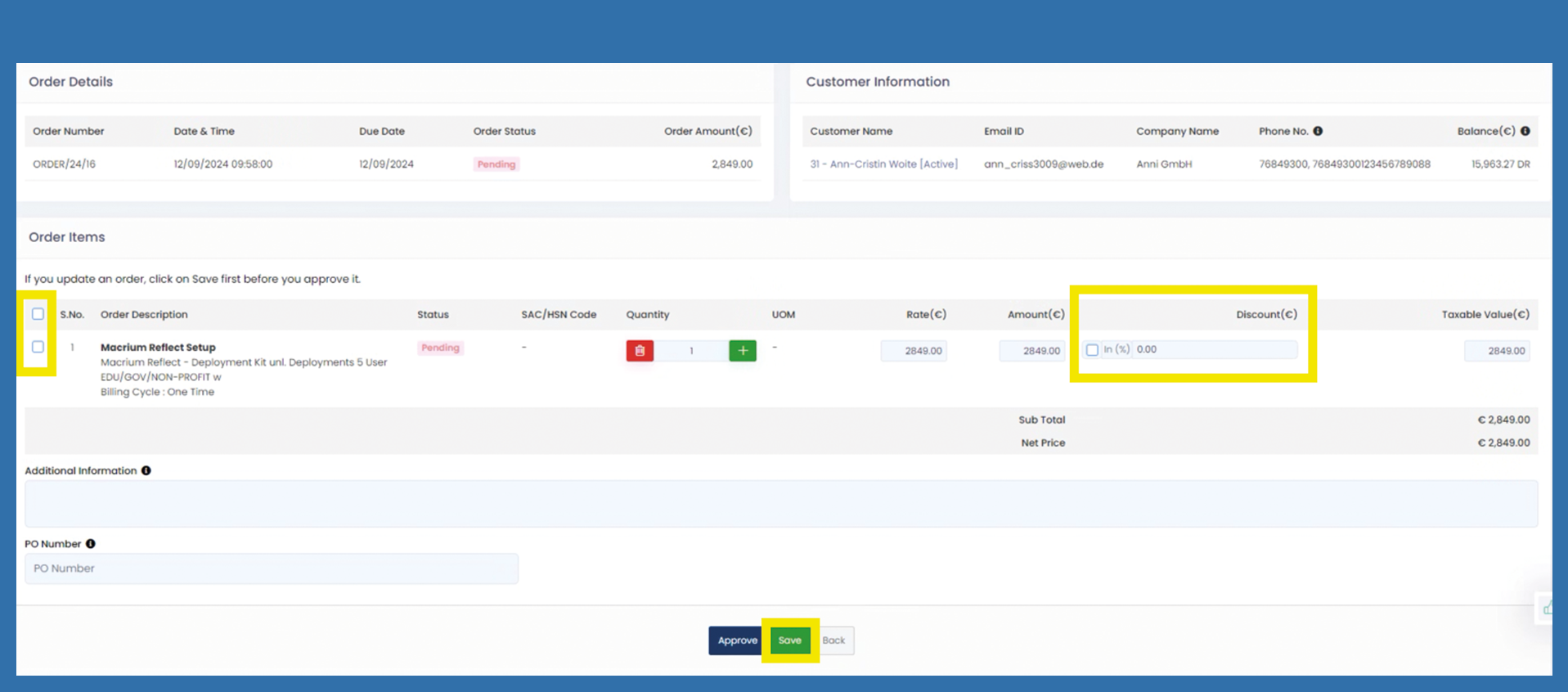Viewport: 1568px width, 692px height.
Task: Click the Approve button
Action: point(736,640)
